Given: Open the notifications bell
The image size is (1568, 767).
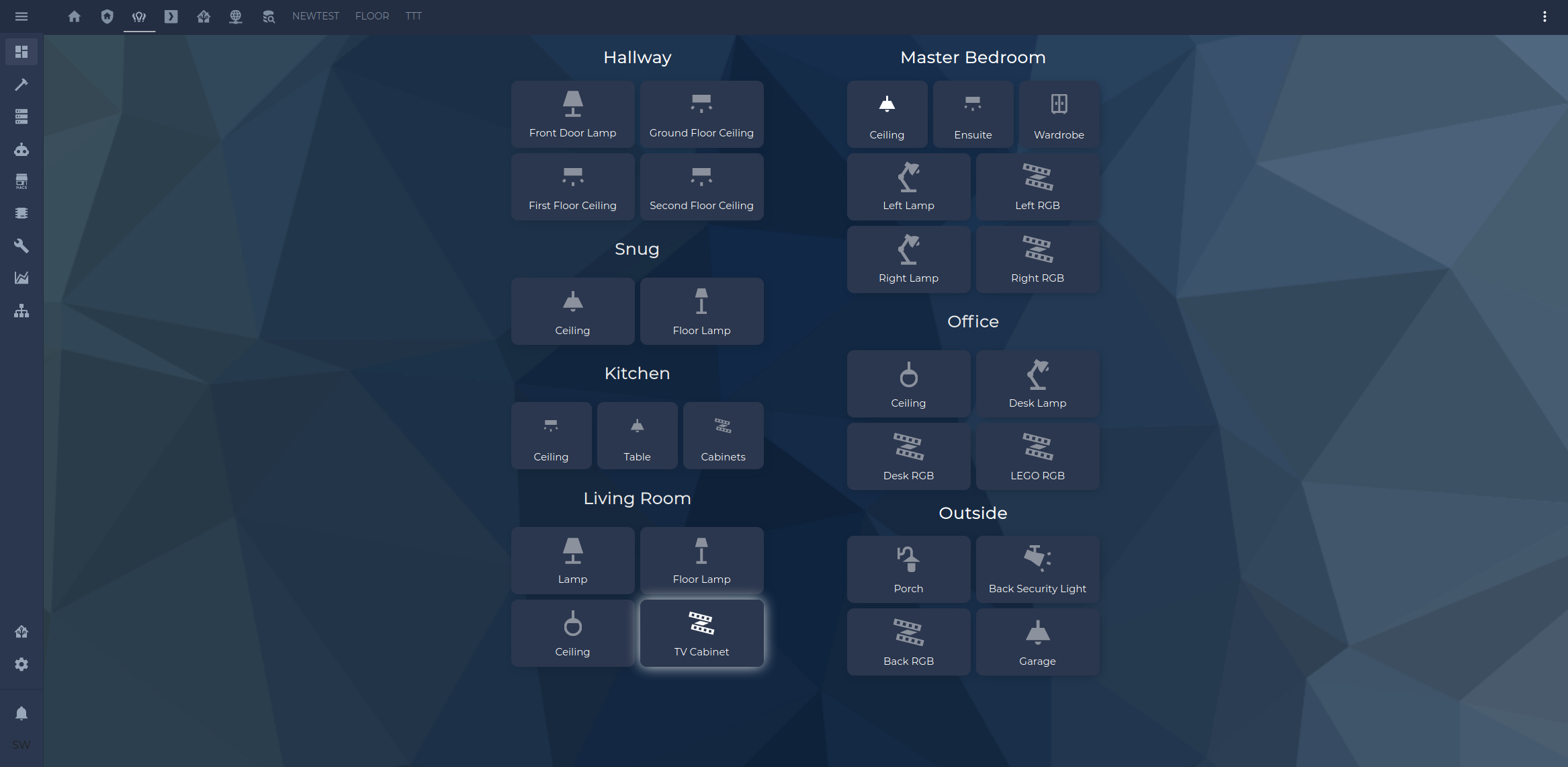Looking at the screenshot, I should pyautogui.click(x=21, y=713).
